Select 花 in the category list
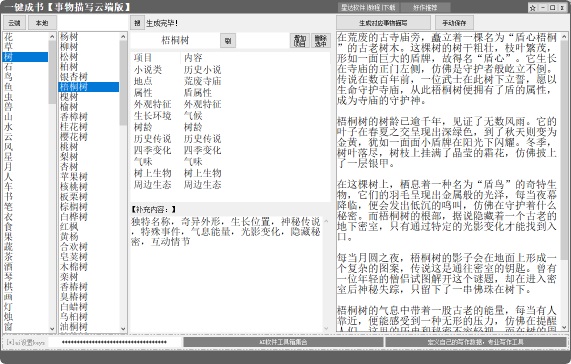 pos(25,37)
